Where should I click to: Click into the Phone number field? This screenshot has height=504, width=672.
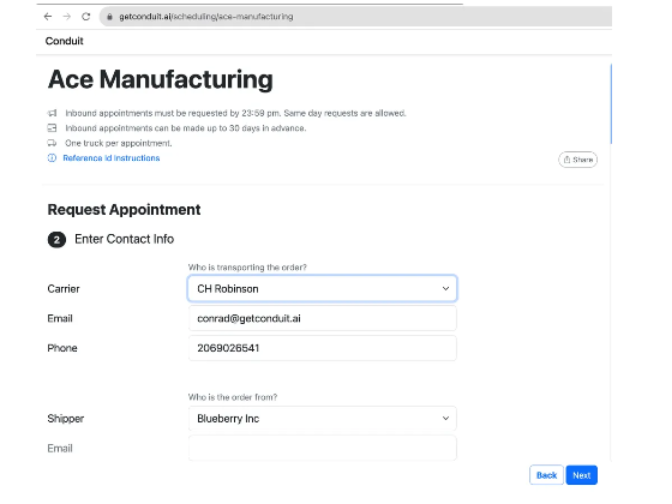coord(321,349)
